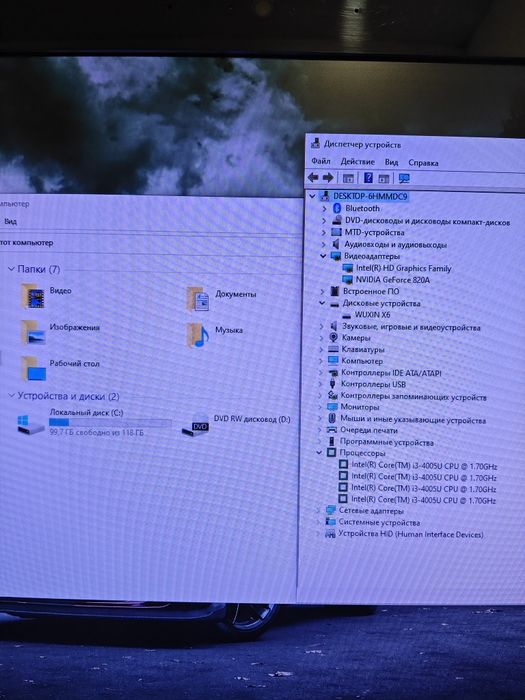
Task: Collapse the Видеоадаптеры node
Action: click(323, 256)
